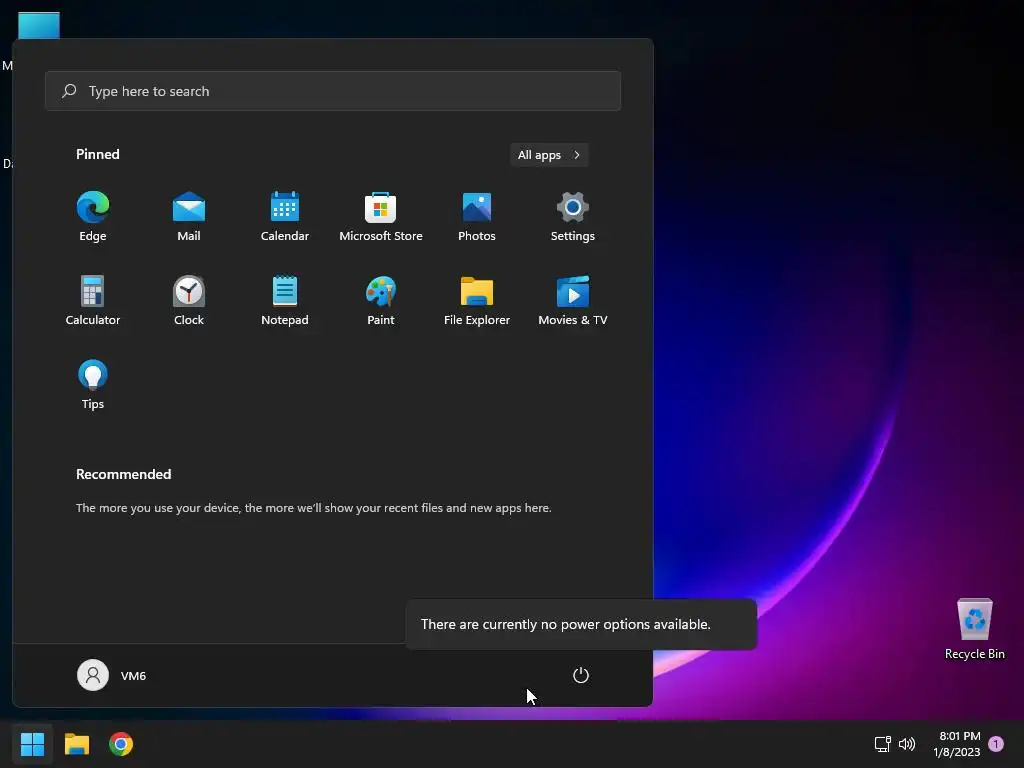Open File Explorer in pinned apps
The image size is (1024, 768).
click(477, 300)
